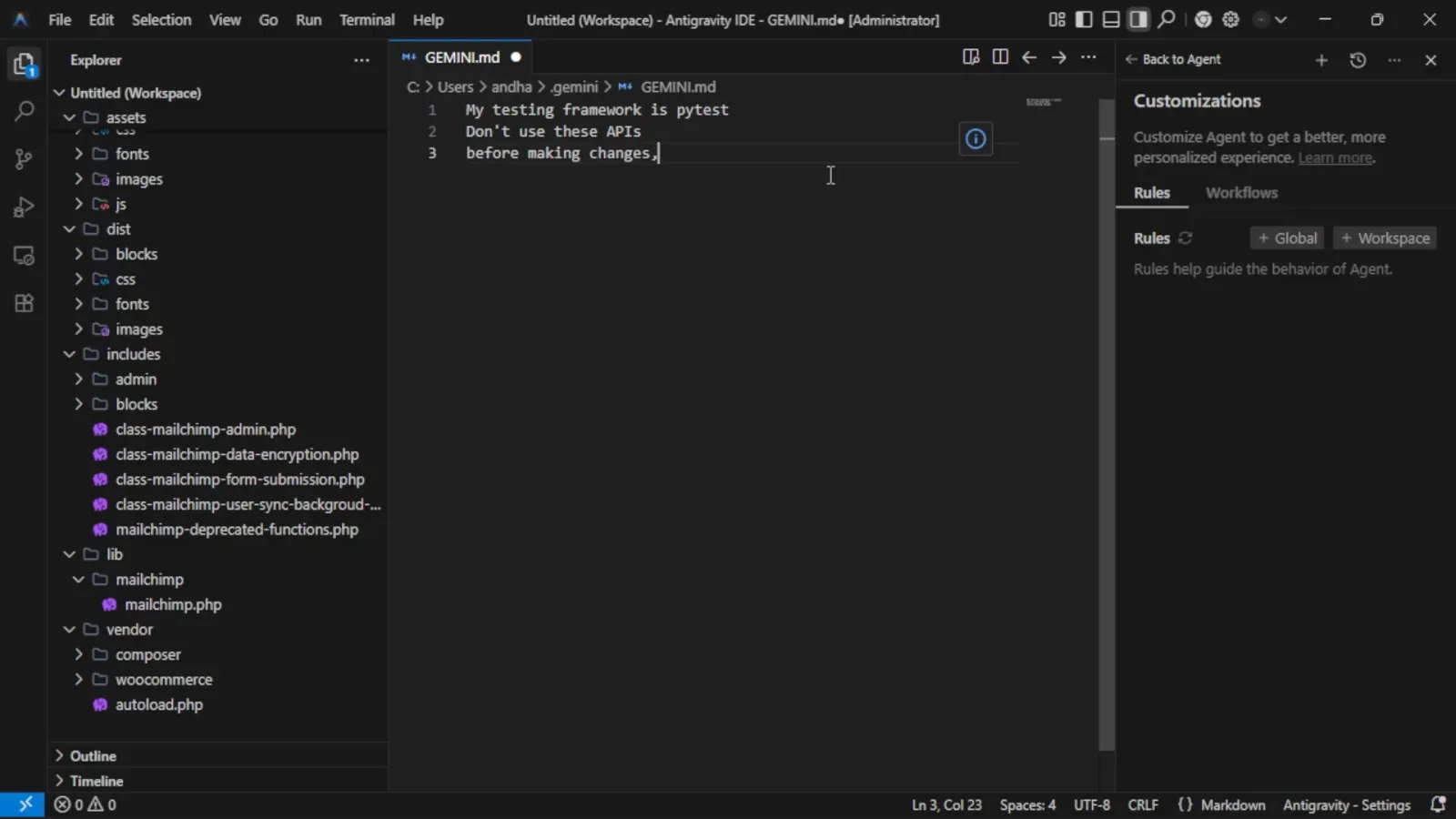Open the File menu
The image size is (1456, 819).
point(60,19)
